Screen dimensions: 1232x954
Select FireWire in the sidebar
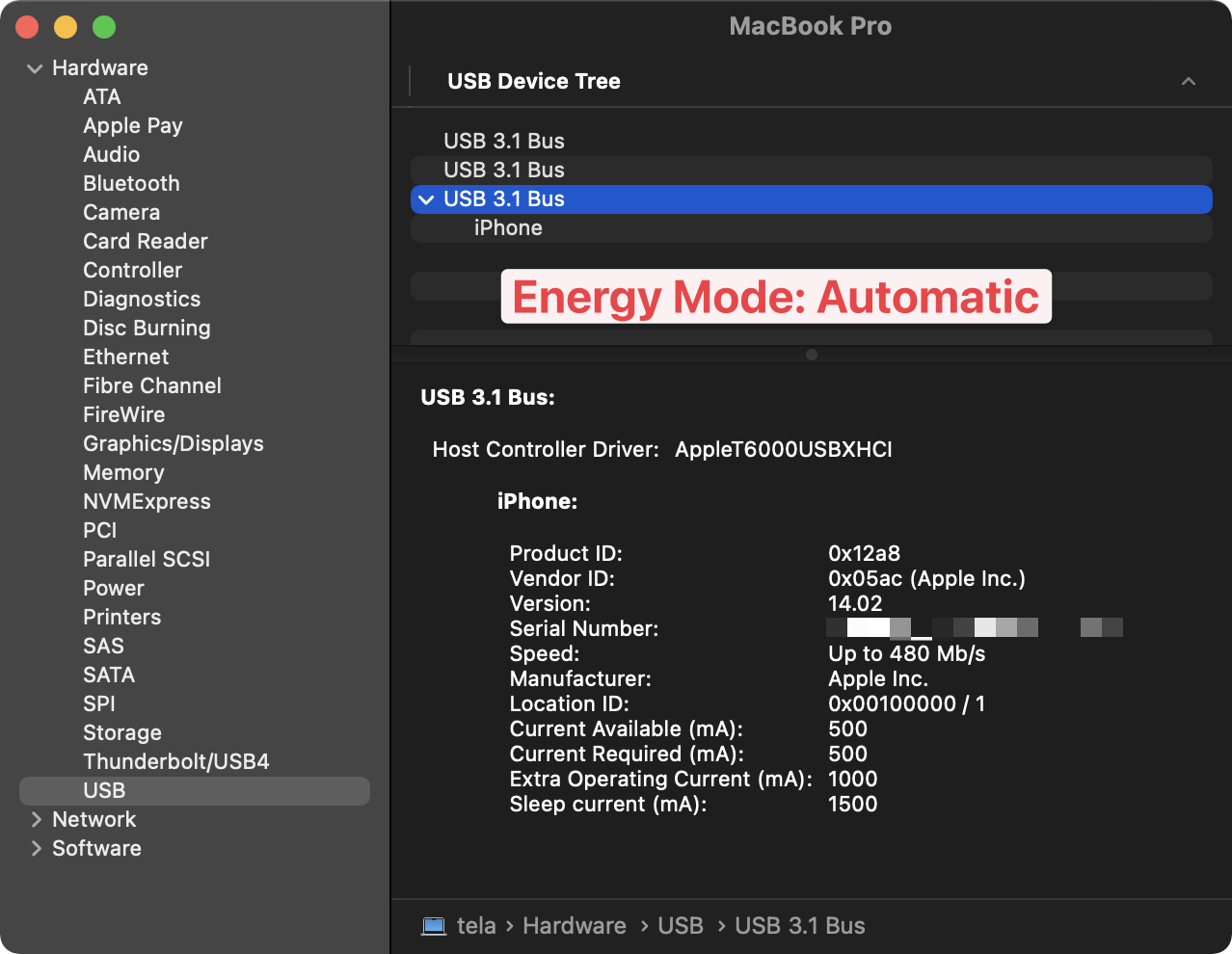click(x=123, y=415)
